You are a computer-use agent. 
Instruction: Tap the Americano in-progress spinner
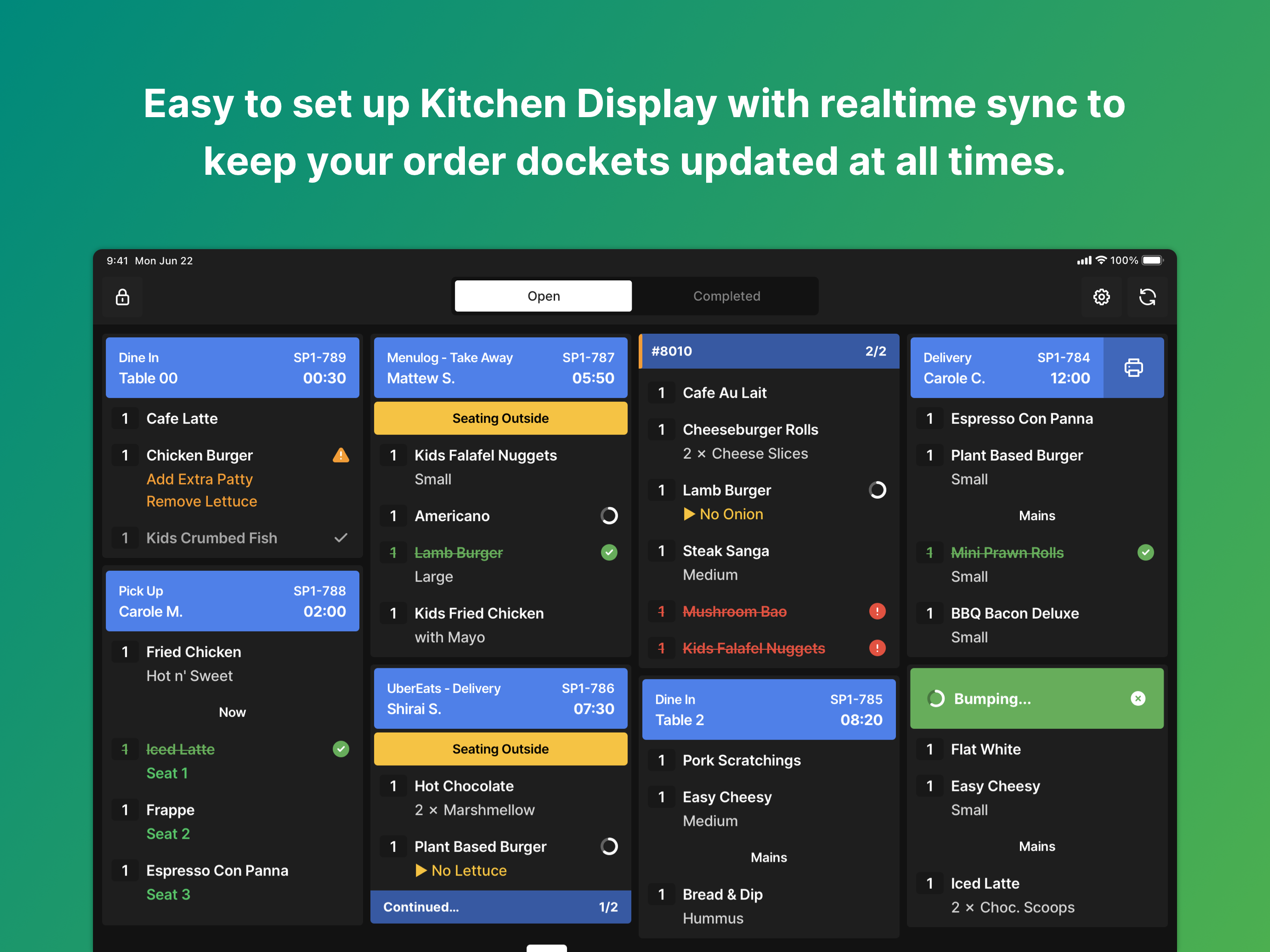(609, 516)
